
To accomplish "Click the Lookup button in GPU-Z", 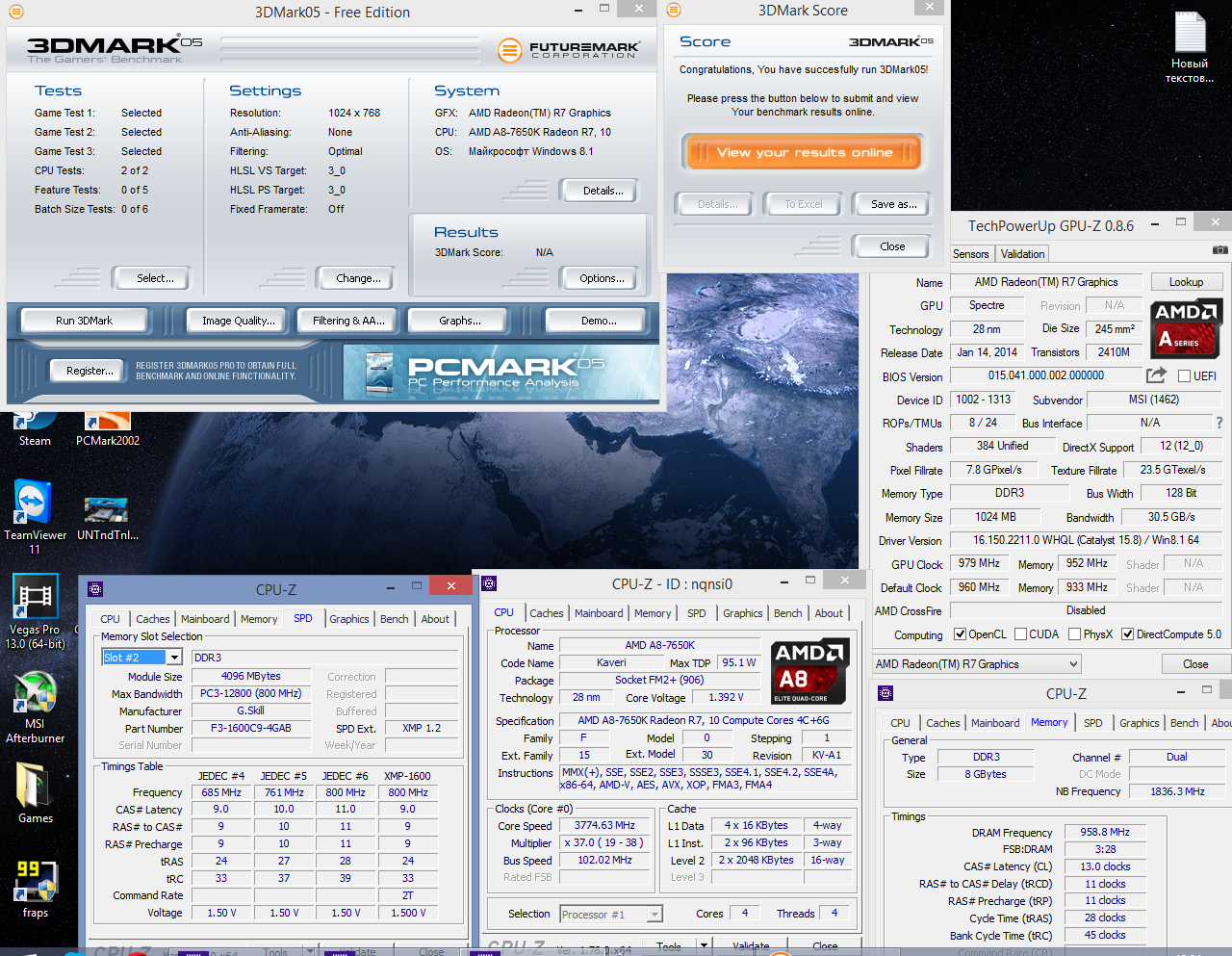I will (x=1186, y=282).
